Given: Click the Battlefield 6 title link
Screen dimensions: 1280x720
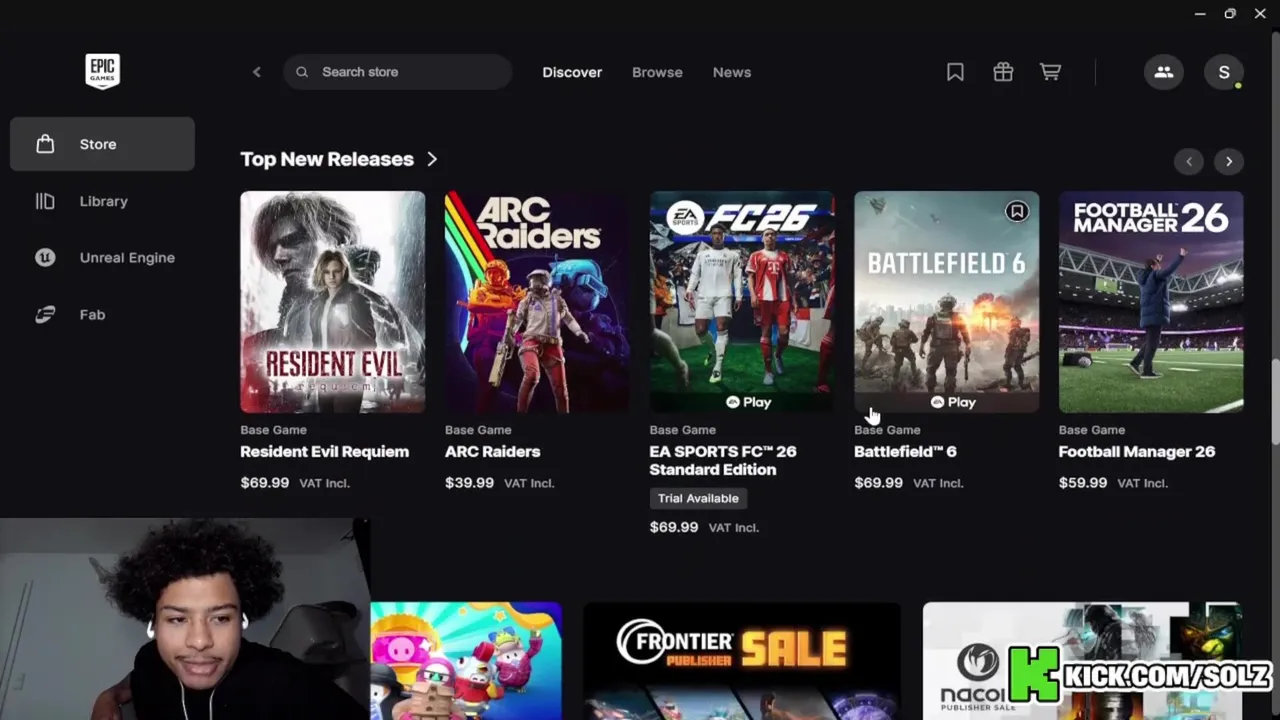Looking at the screenshot, I should click(x=905, y=452).
